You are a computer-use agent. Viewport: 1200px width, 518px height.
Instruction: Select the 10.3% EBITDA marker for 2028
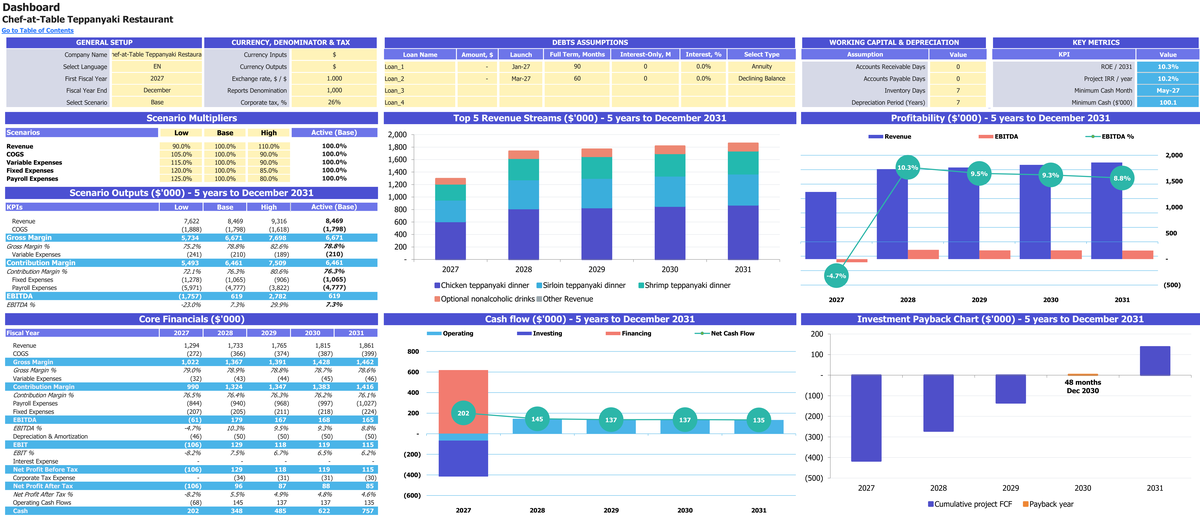pos(907,168)
